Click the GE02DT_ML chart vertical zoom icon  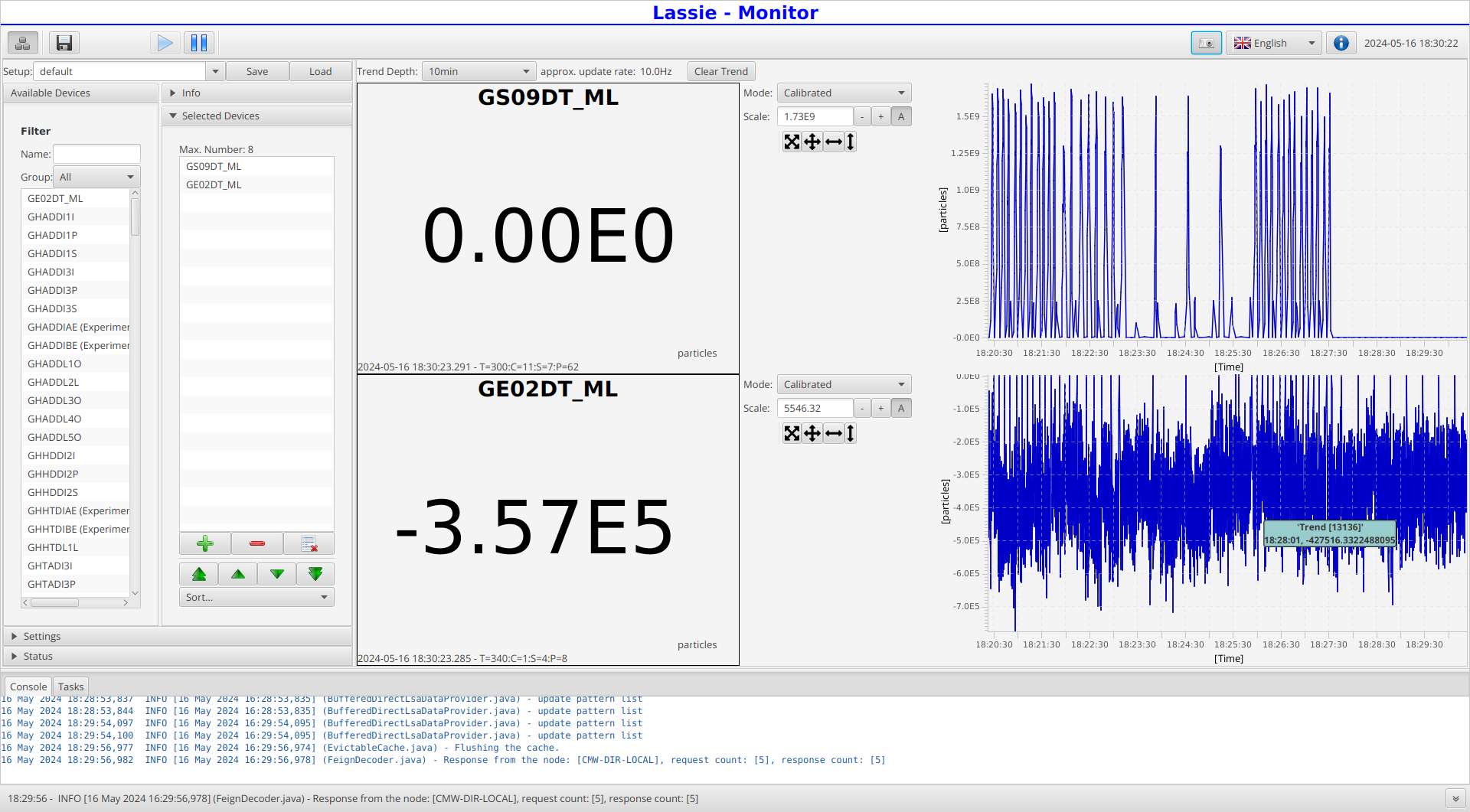(x=851, y=433)
